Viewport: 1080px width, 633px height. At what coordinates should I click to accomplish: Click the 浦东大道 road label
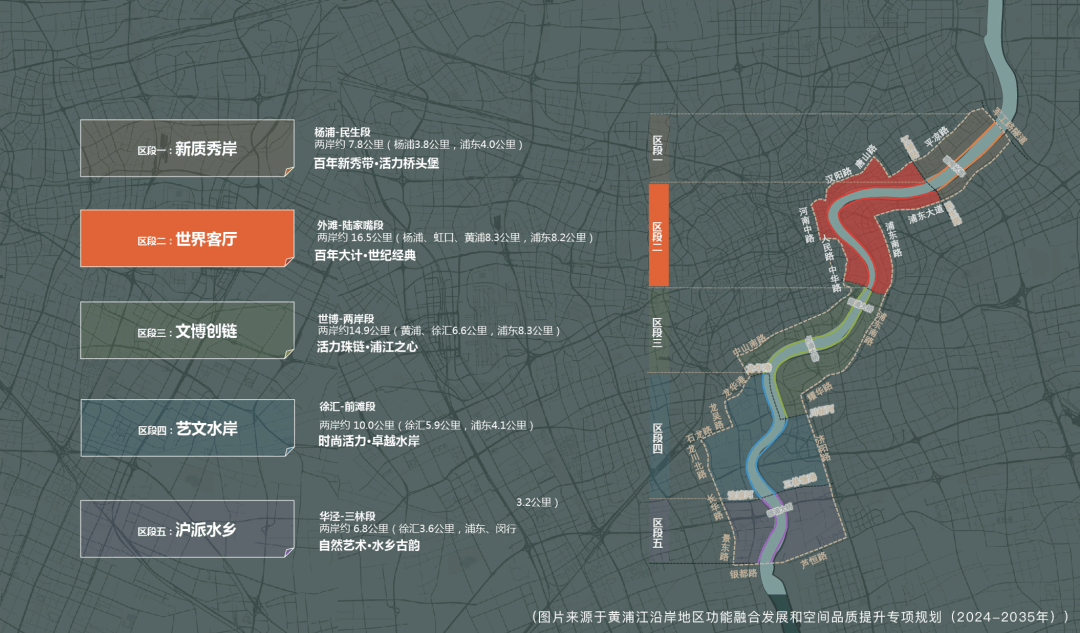926,214
